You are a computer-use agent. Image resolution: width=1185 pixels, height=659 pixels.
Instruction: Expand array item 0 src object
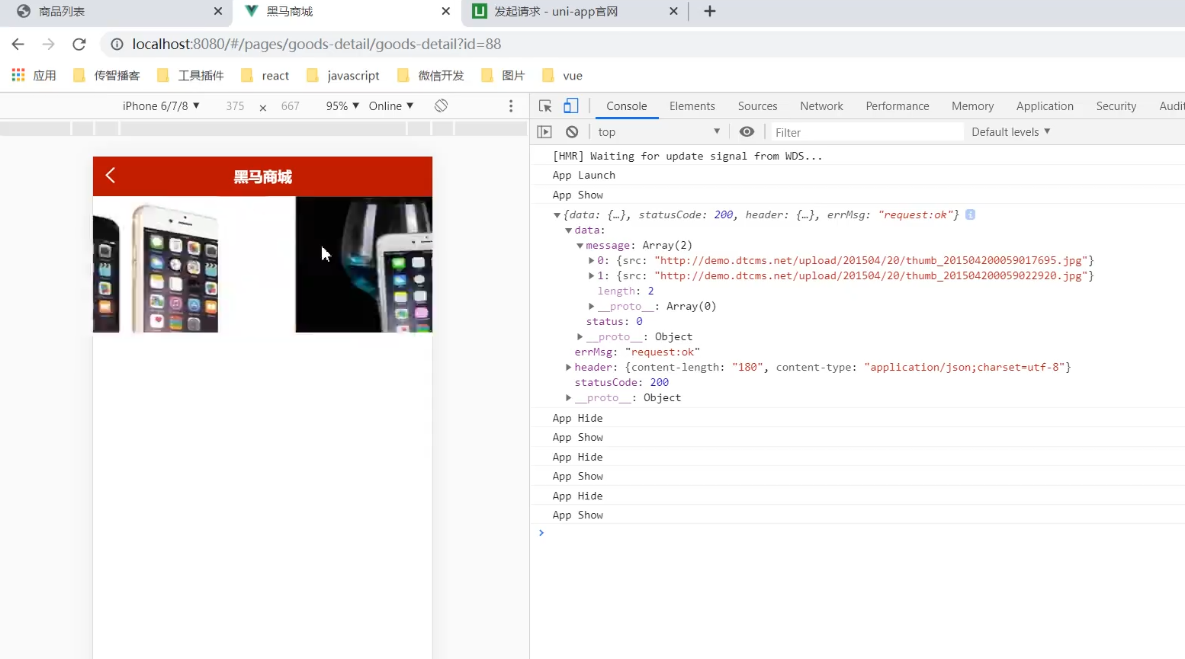click(x=592, y=260)
